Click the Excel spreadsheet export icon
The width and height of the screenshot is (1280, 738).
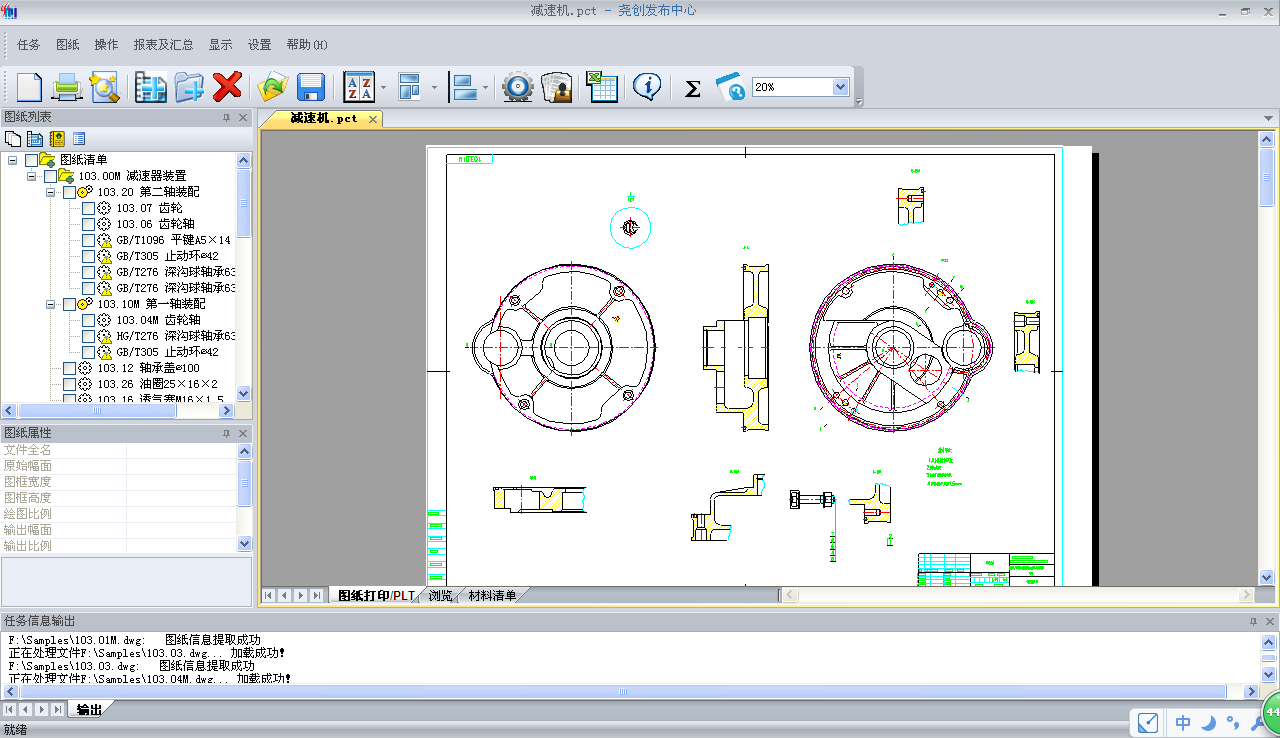[601, 87]
